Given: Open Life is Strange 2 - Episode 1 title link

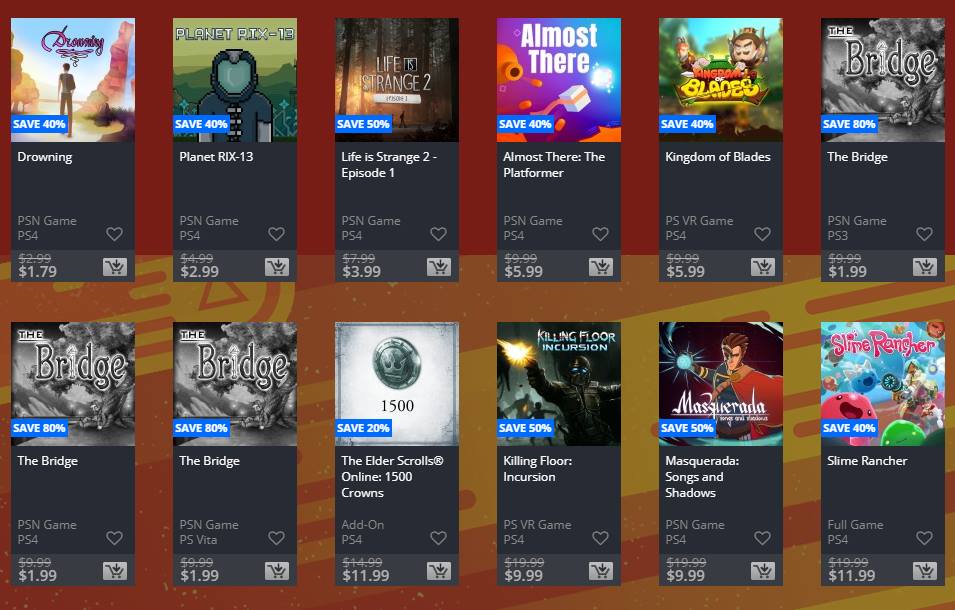Looking at the screenshot, I should tap(389, 164).
